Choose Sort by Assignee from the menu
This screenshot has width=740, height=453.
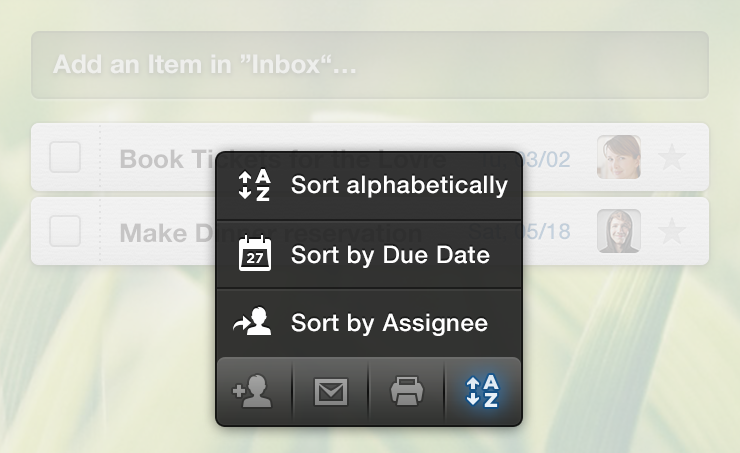pyautogui.click(x=389, y=323)
